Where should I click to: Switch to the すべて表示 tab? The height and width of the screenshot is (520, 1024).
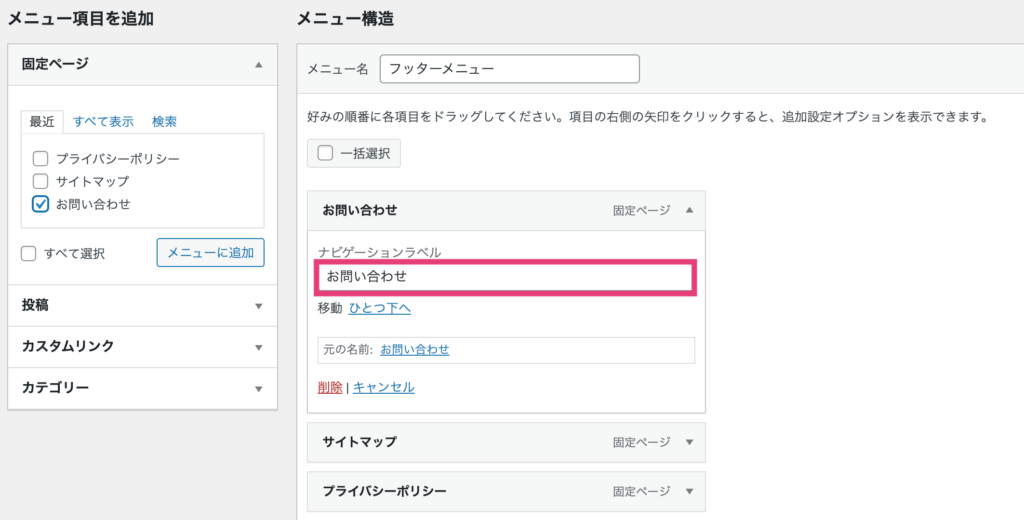103,122
